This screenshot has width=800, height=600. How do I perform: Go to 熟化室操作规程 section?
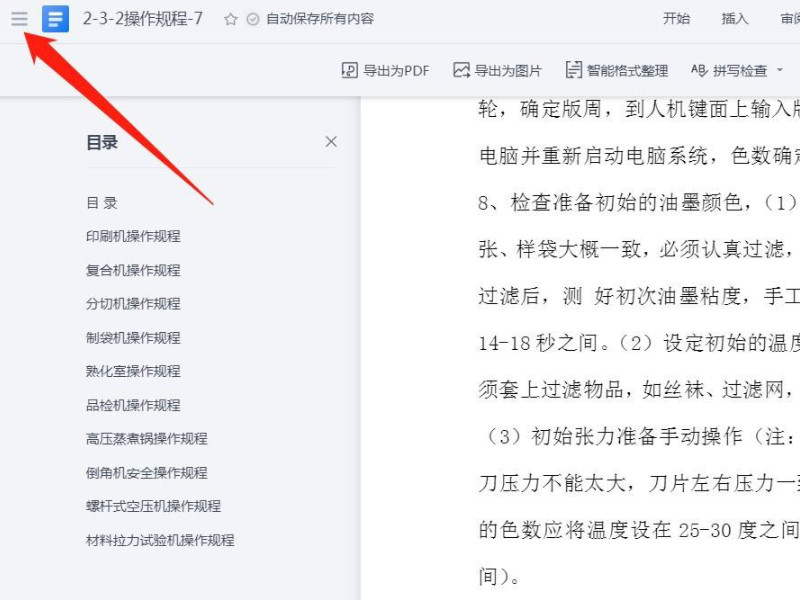[133, 371]
